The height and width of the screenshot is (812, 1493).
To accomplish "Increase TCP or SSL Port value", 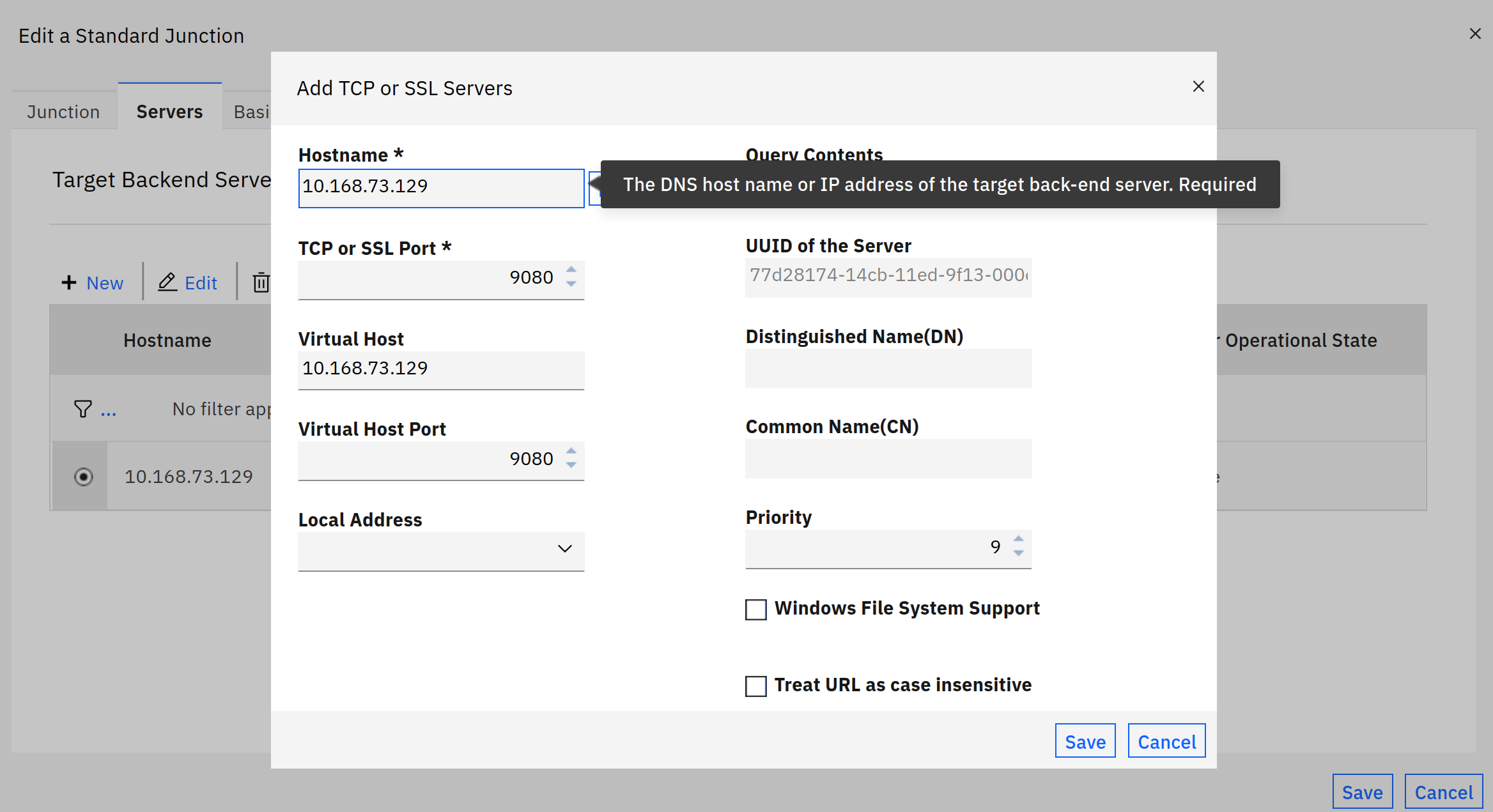I will click(571, 270).
